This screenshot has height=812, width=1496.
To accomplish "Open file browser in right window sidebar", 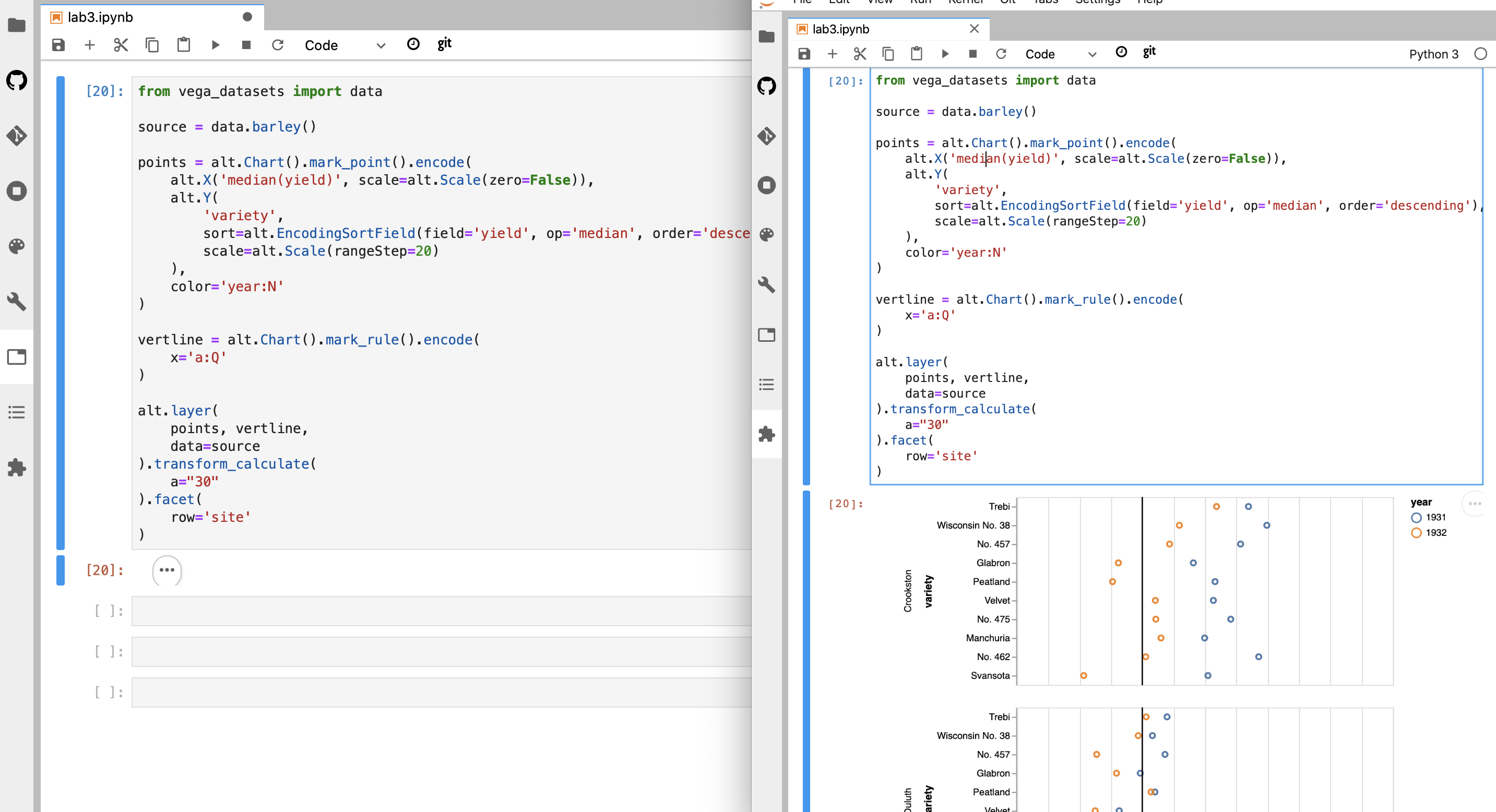I will (767, 37).
